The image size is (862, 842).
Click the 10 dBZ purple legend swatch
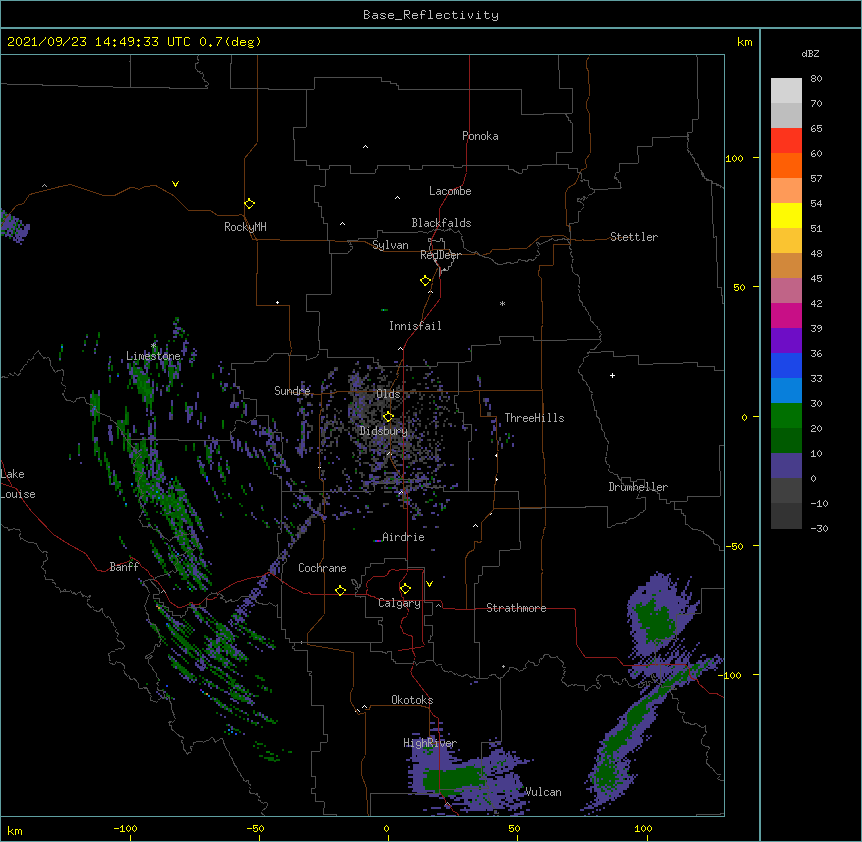(x=786, y=466)
